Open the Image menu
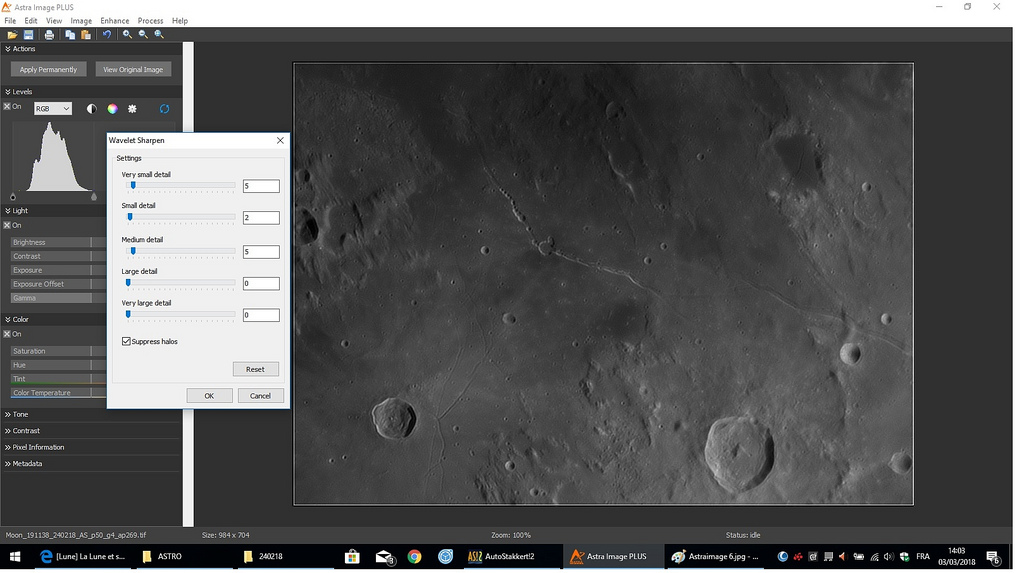 coord(81,21)
